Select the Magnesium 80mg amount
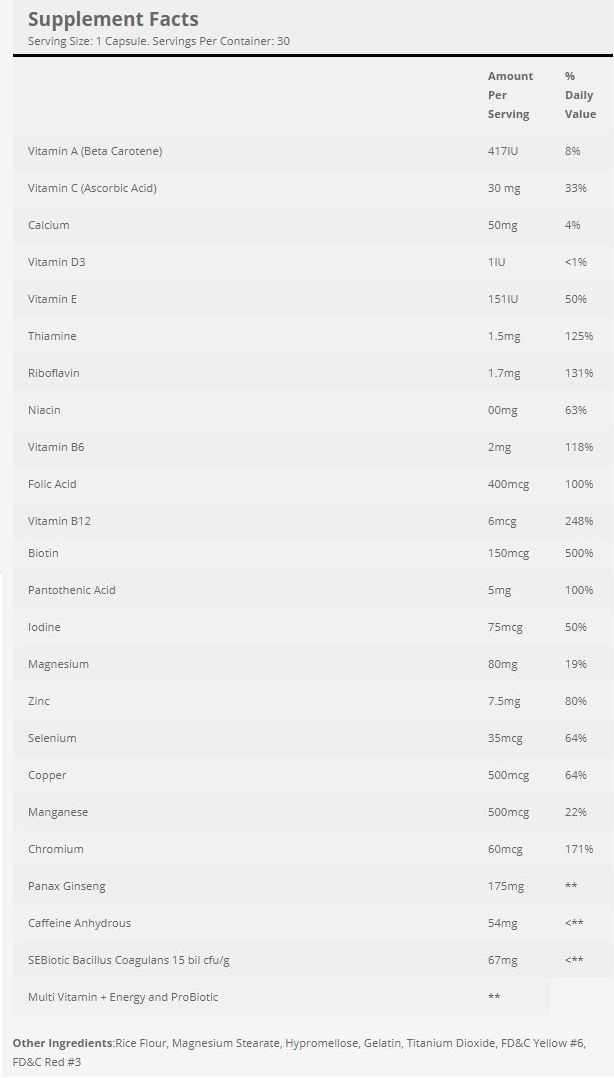This screenshot has height=1078, width=614. point(502,664)
